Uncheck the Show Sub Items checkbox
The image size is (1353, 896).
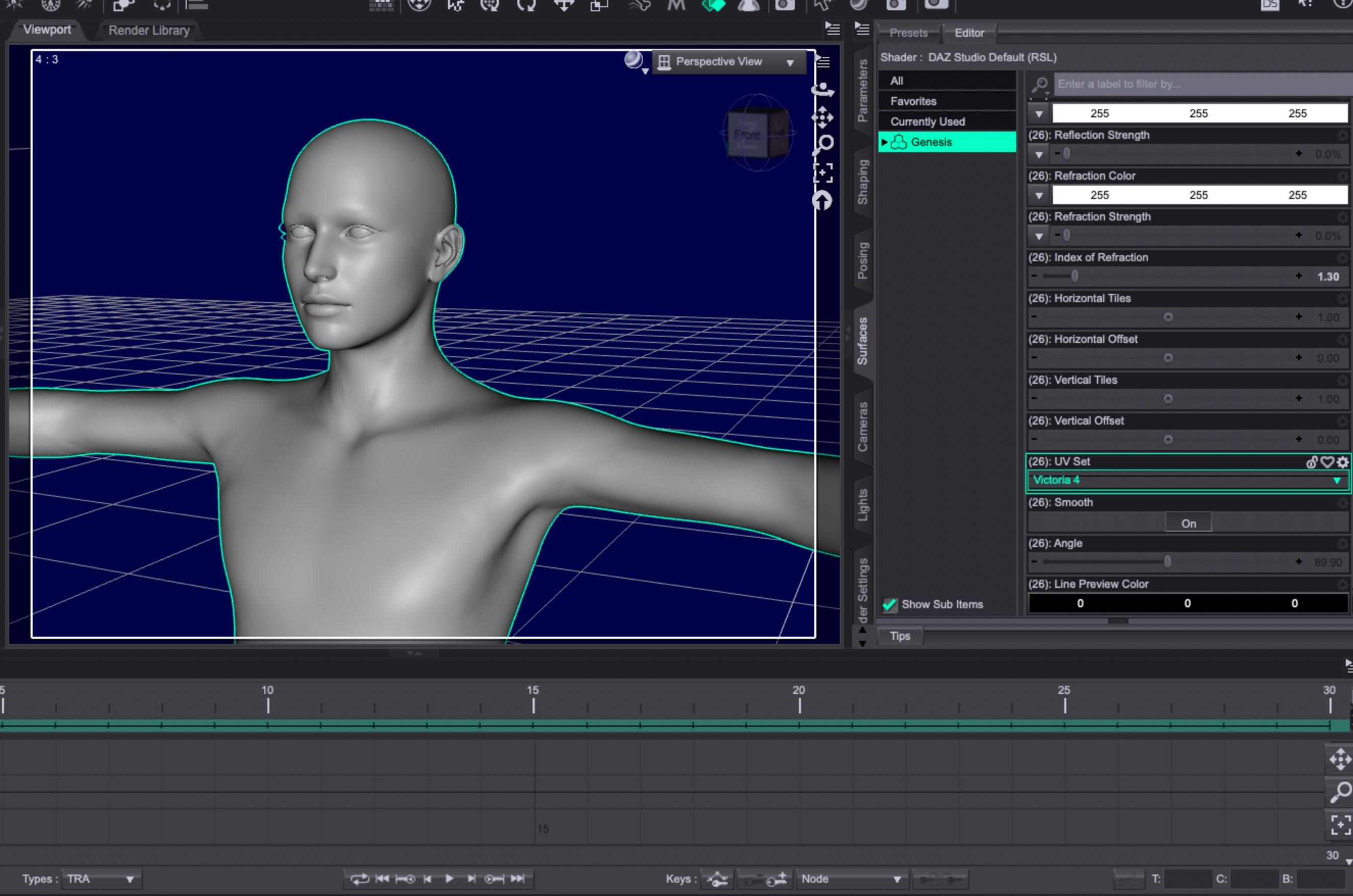click(x=890, y=605)
